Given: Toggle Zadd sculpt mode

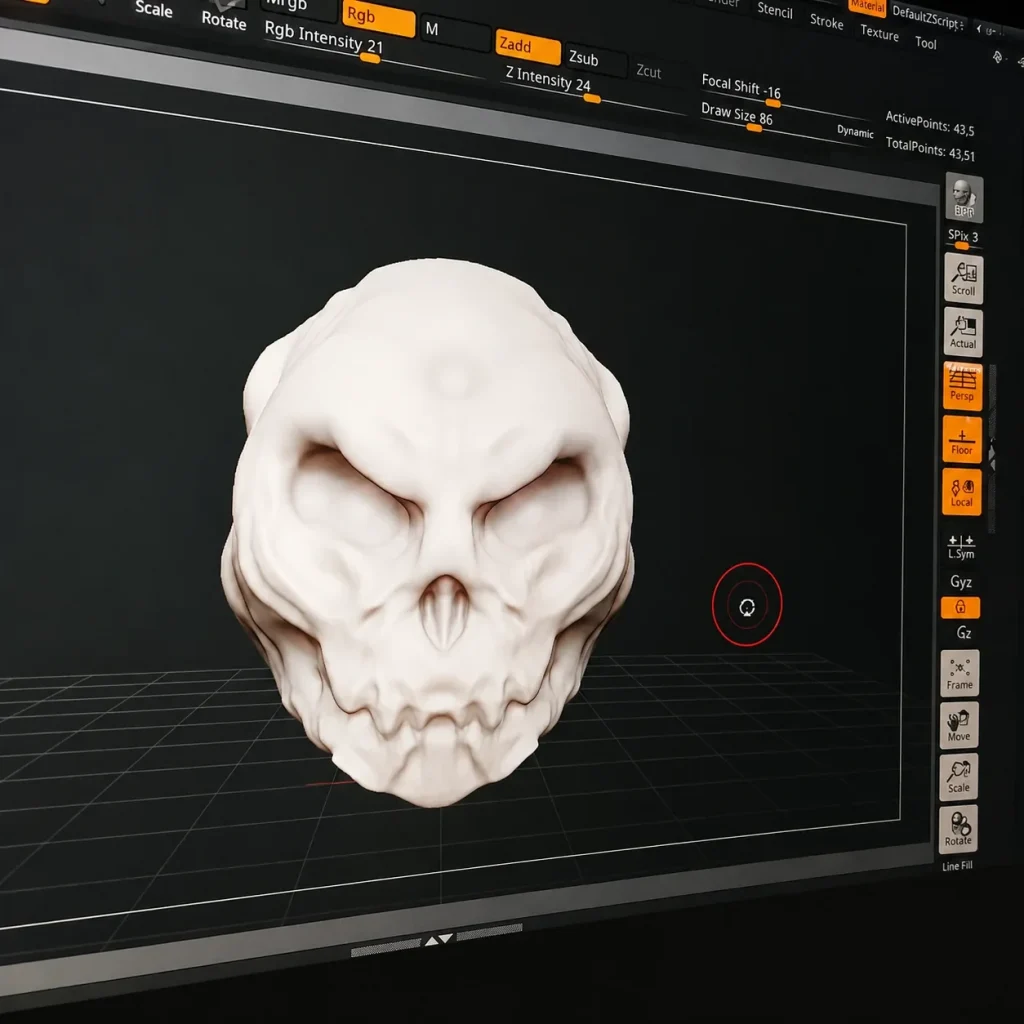Looking at the screenshot, I should click(527, 47).
